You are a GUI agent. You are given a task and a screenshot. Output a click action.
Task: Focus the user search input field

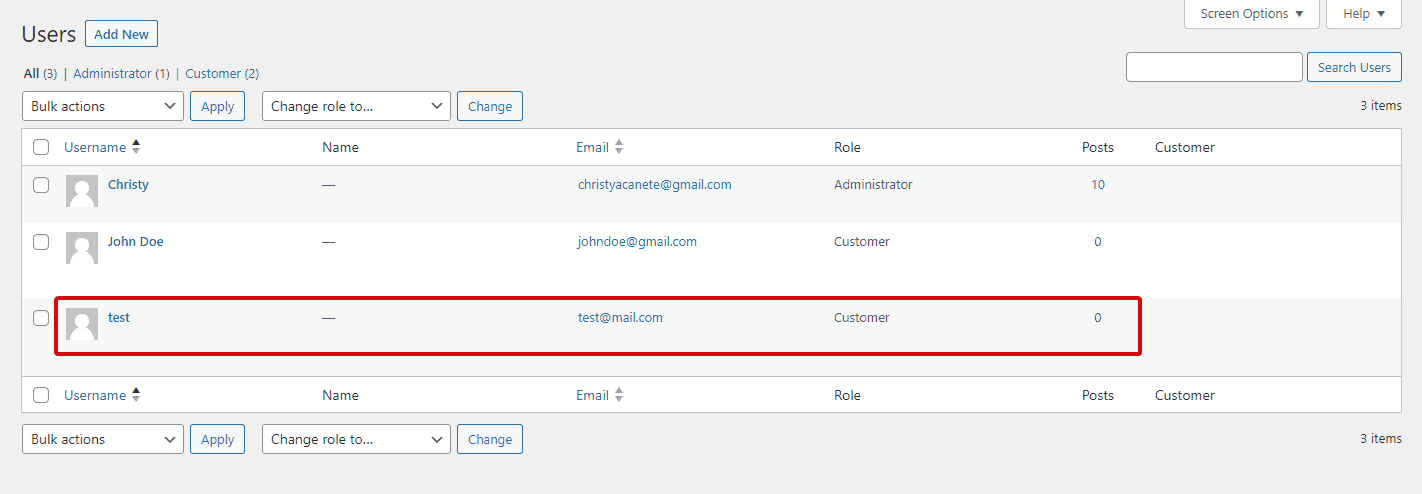(x=1213, y=67)
